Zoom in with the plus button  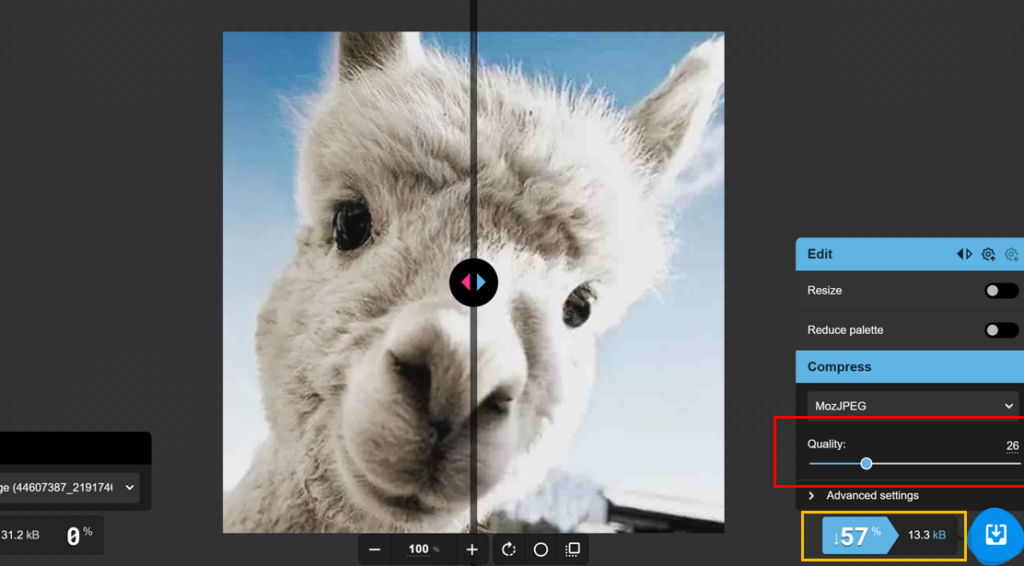tap(472, 549)
